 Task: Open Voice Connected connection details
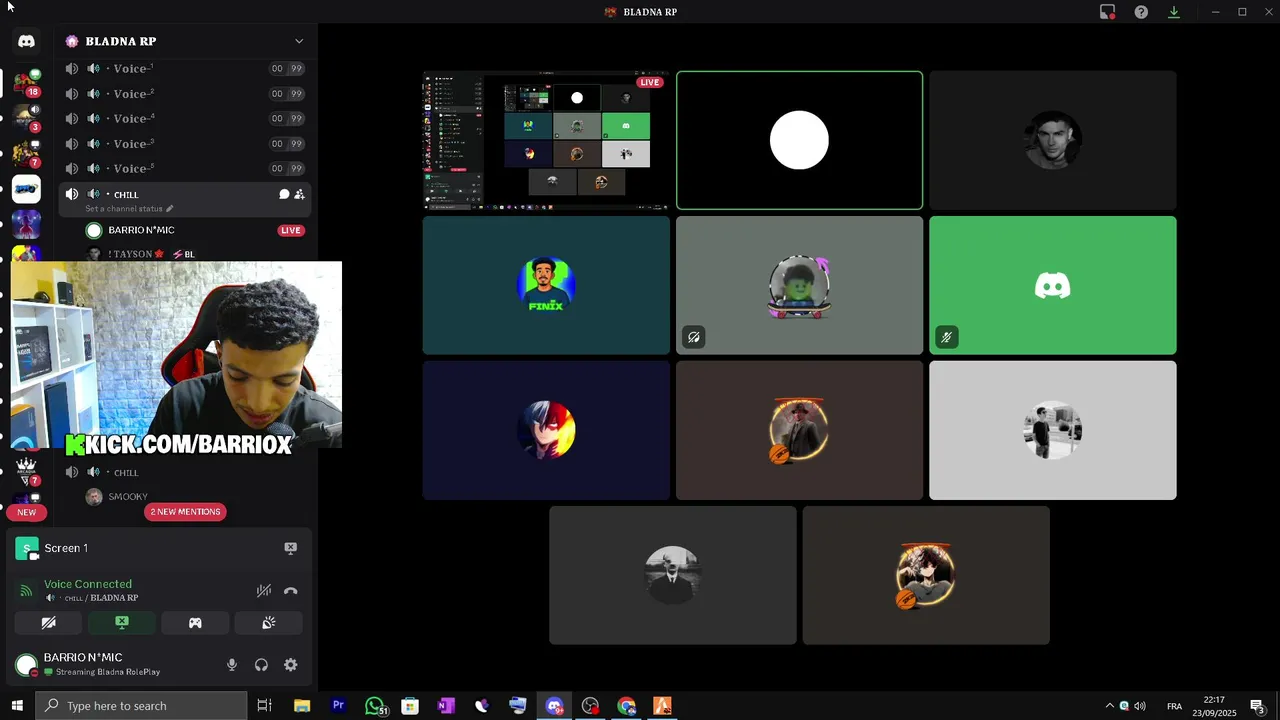pos(88,584)
